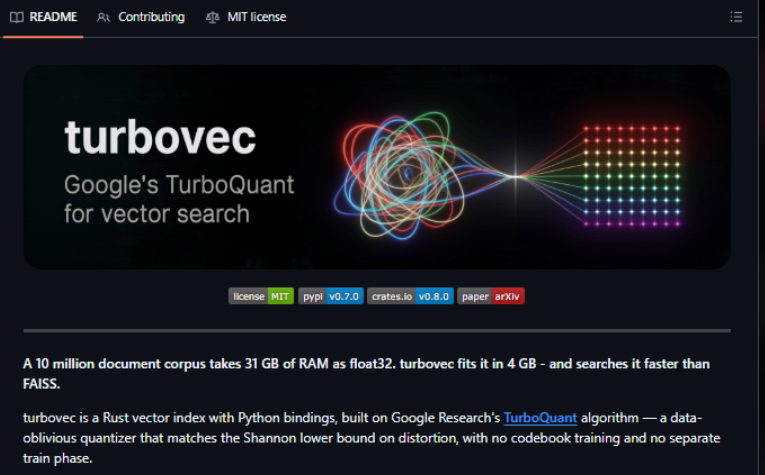Open the paper arXiv badge
The image size is (765, 475).
[491, 296]
